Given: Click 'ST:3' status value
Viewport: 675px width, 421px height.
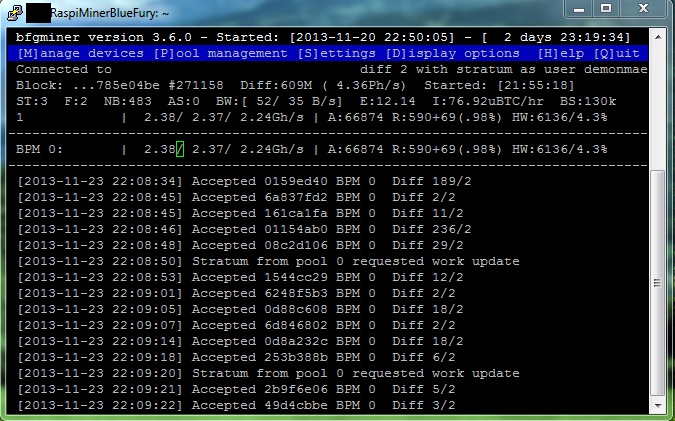Looking at the screenshot, I should coord(32,101).
